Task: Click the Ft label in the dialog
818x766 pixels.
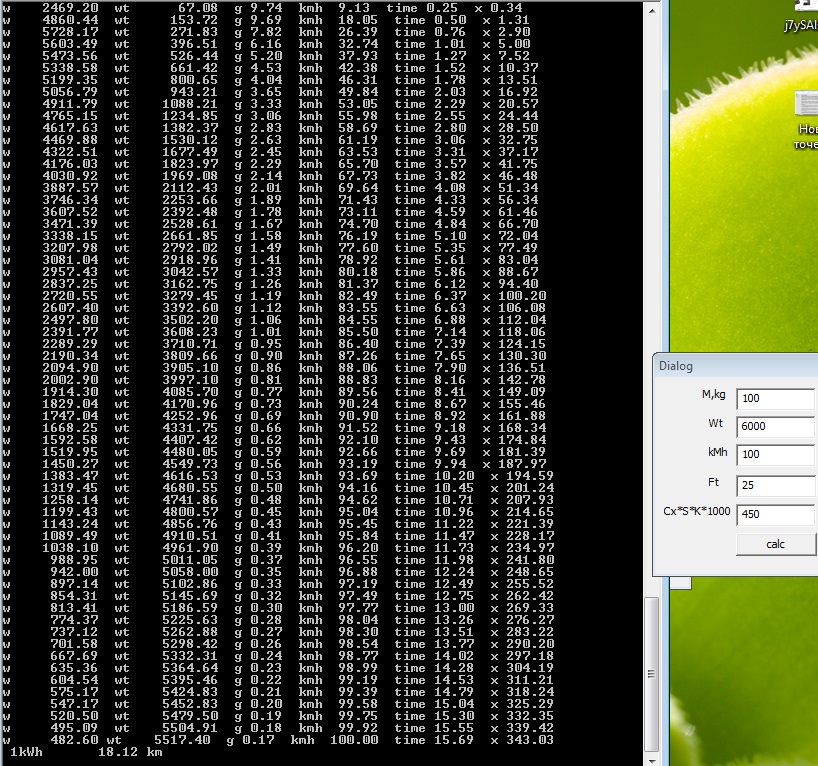Action: 715,482
